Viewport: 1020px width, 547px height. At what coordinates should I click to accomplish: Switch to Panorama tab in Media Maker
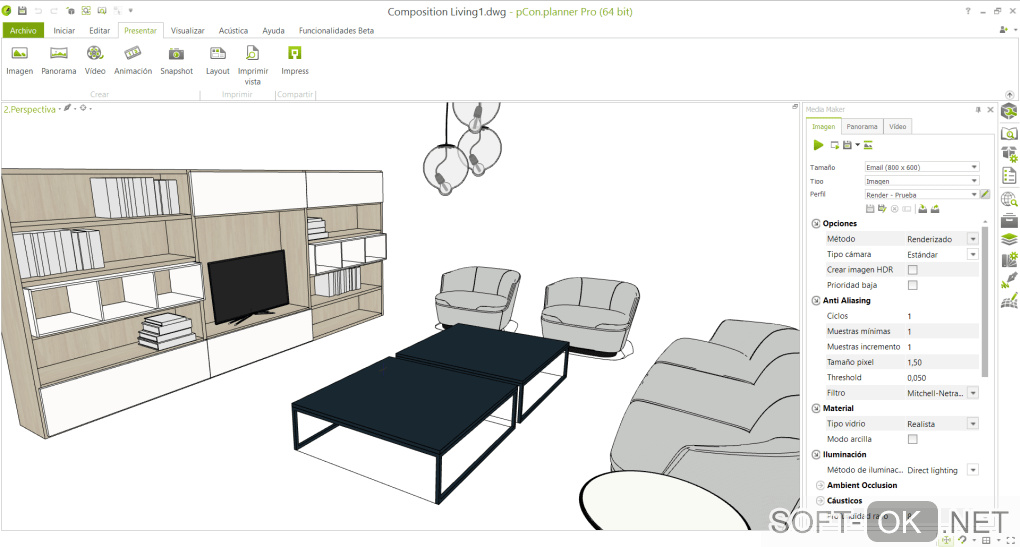tap(862, 126)
